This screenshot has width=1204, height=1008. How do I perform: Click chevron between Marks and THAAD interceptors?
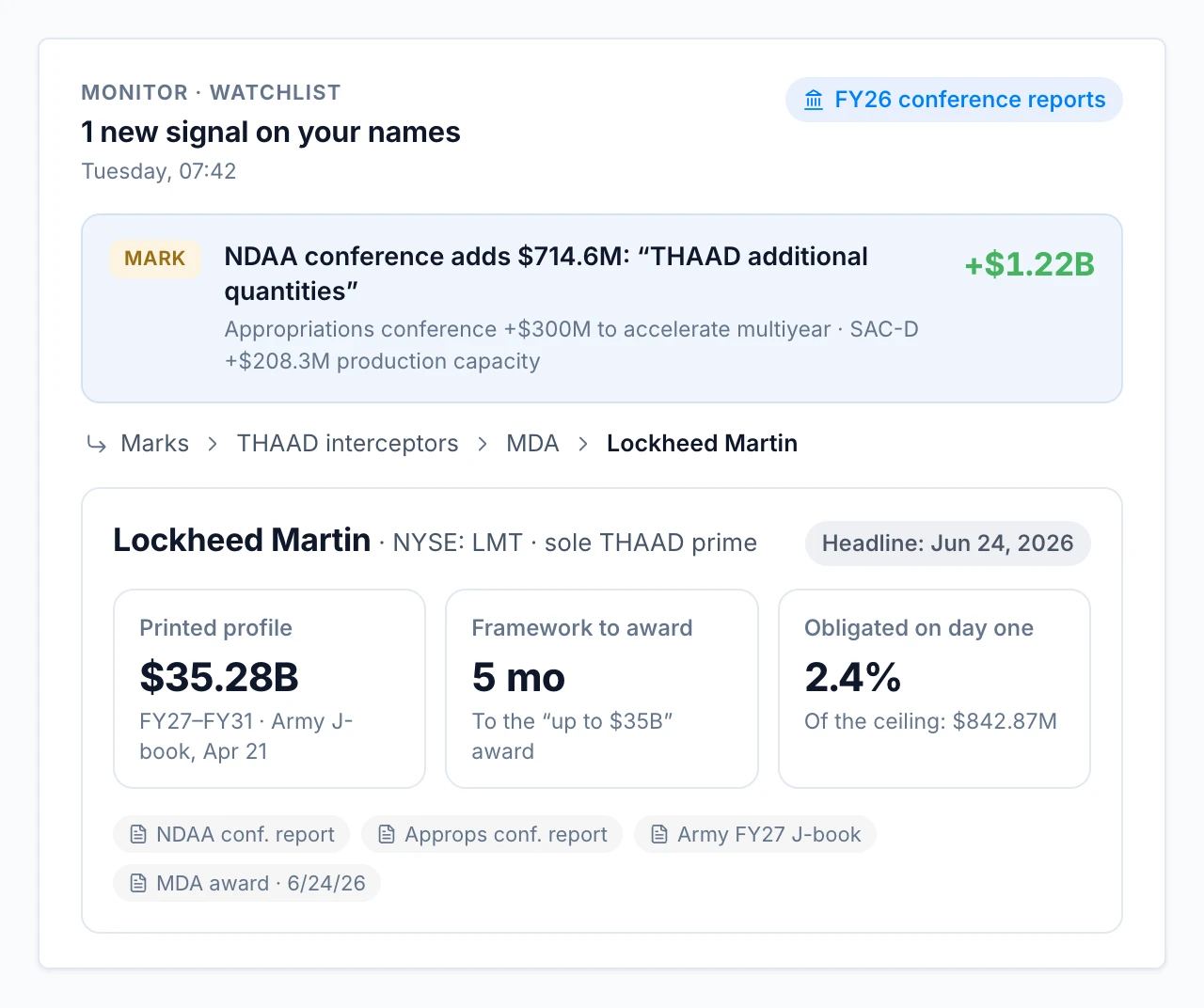pos(213,444)
